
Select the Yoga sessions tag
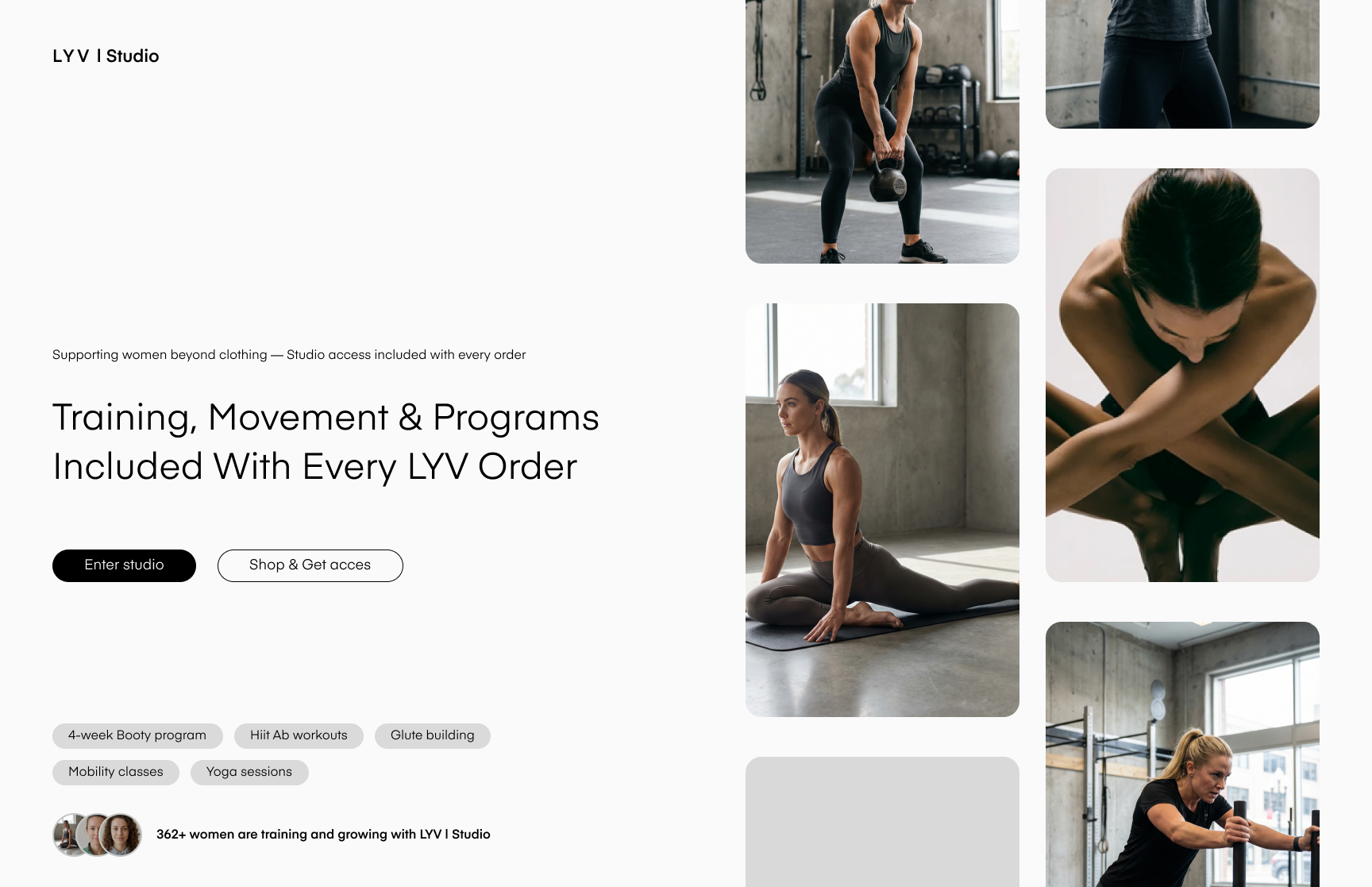[249, 773]
